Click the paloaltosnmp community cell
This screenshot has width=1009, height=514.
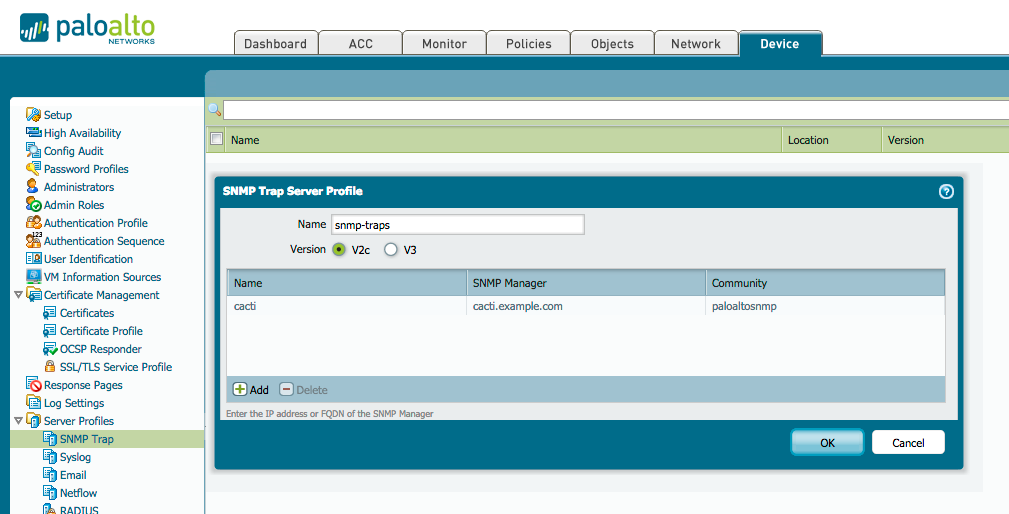[x=825, y=306]
